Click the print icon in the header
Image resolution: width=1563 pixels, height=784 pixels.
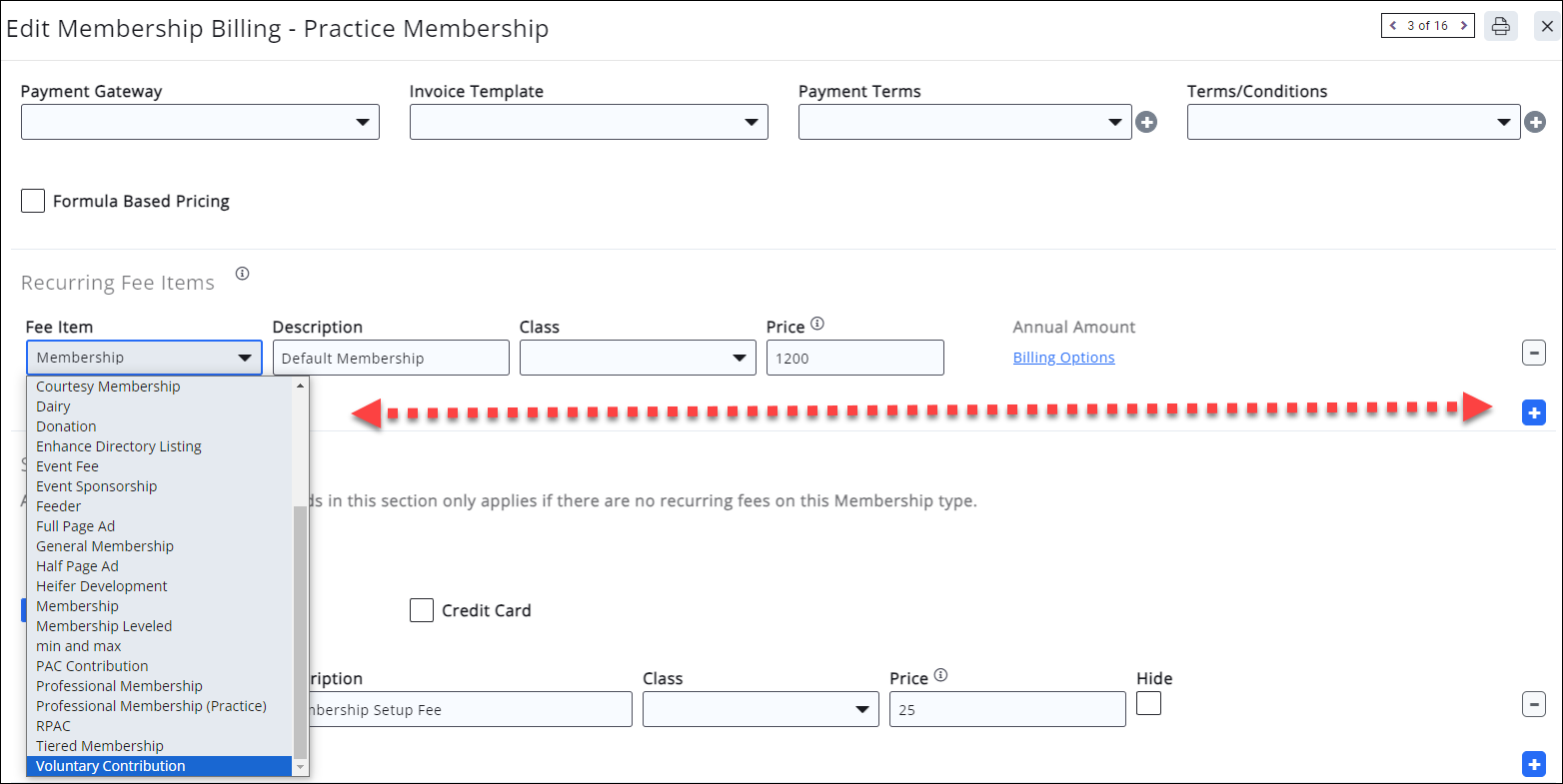click(x=1500, y=26)
